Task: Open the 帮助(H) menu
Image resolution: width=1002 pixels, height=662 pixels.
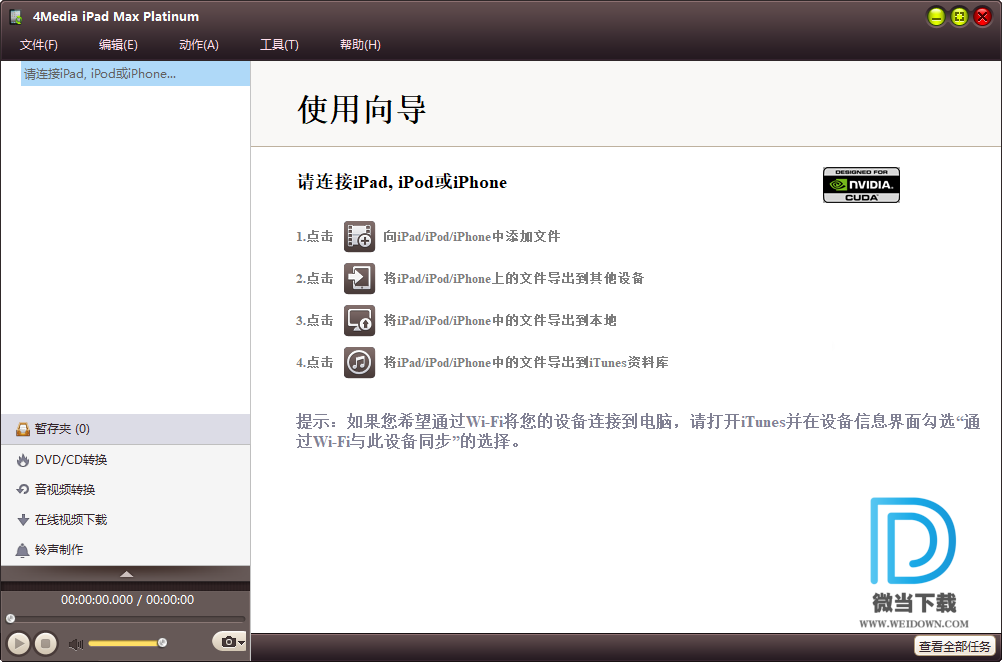Action: [x=360, y=45]
